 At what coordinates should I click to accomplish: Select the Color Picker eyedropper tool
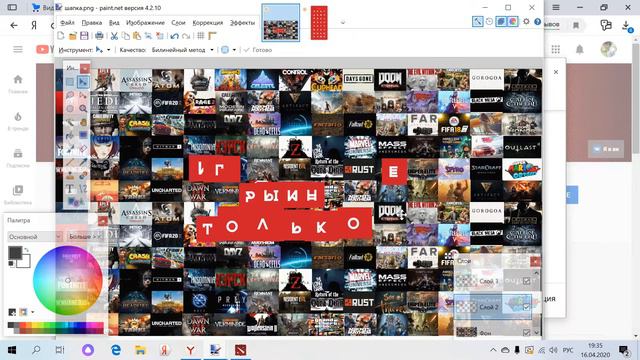83,162
